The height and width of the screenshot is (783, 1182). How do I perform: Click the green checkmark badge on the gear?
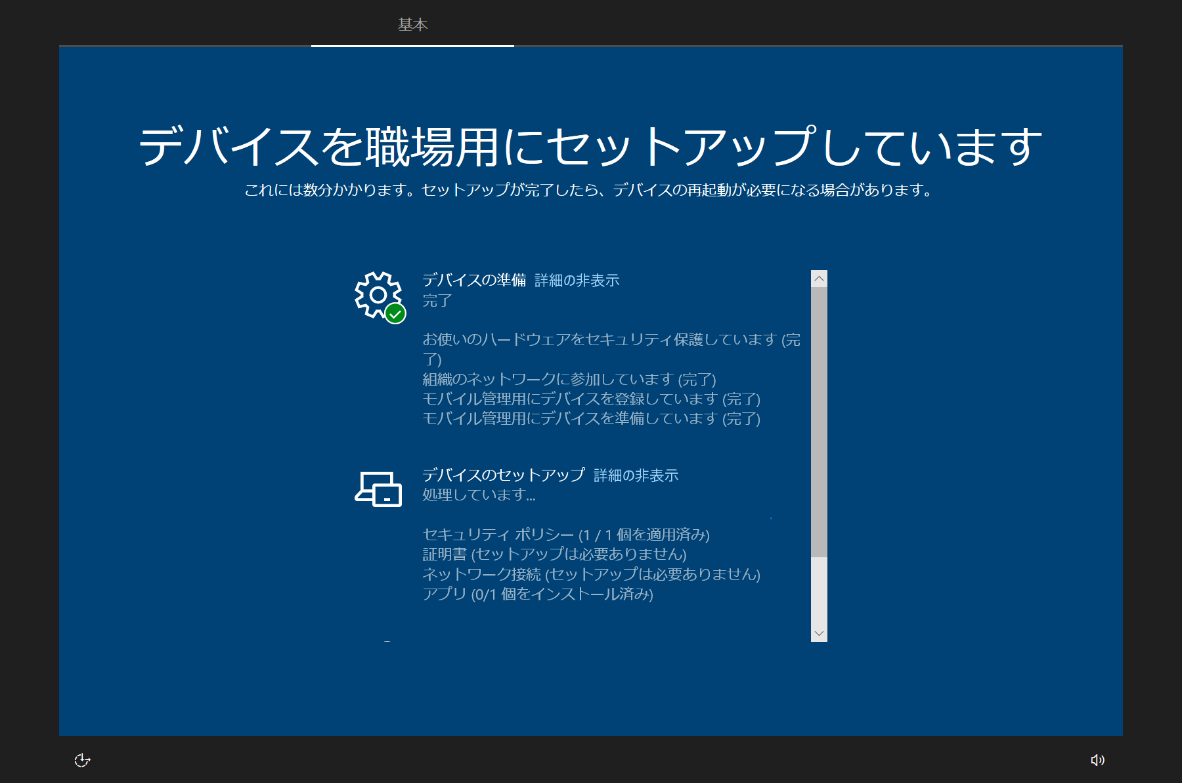(x=394, y=314)
